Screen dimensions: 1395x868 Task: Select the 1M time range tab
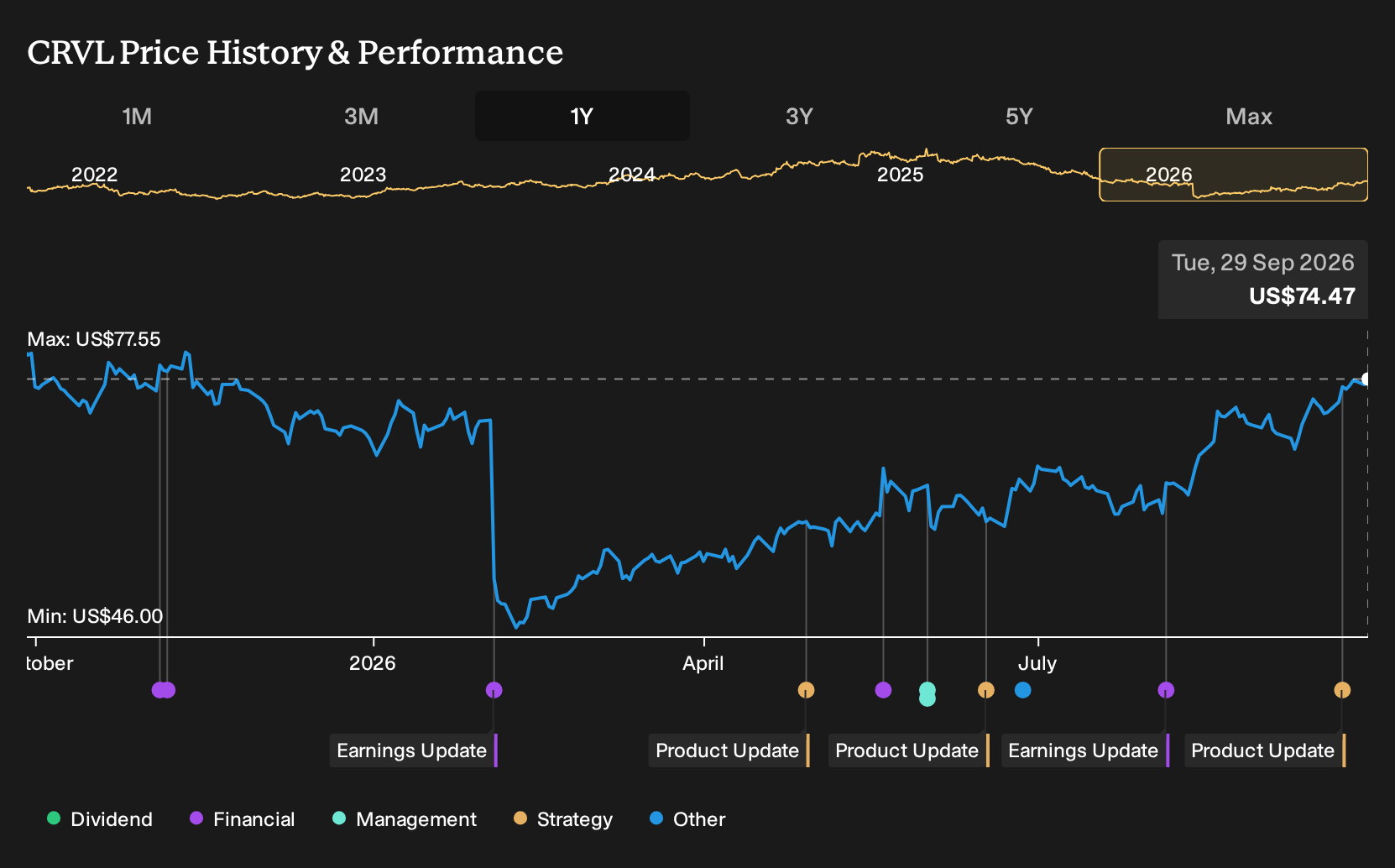point(137,116)
